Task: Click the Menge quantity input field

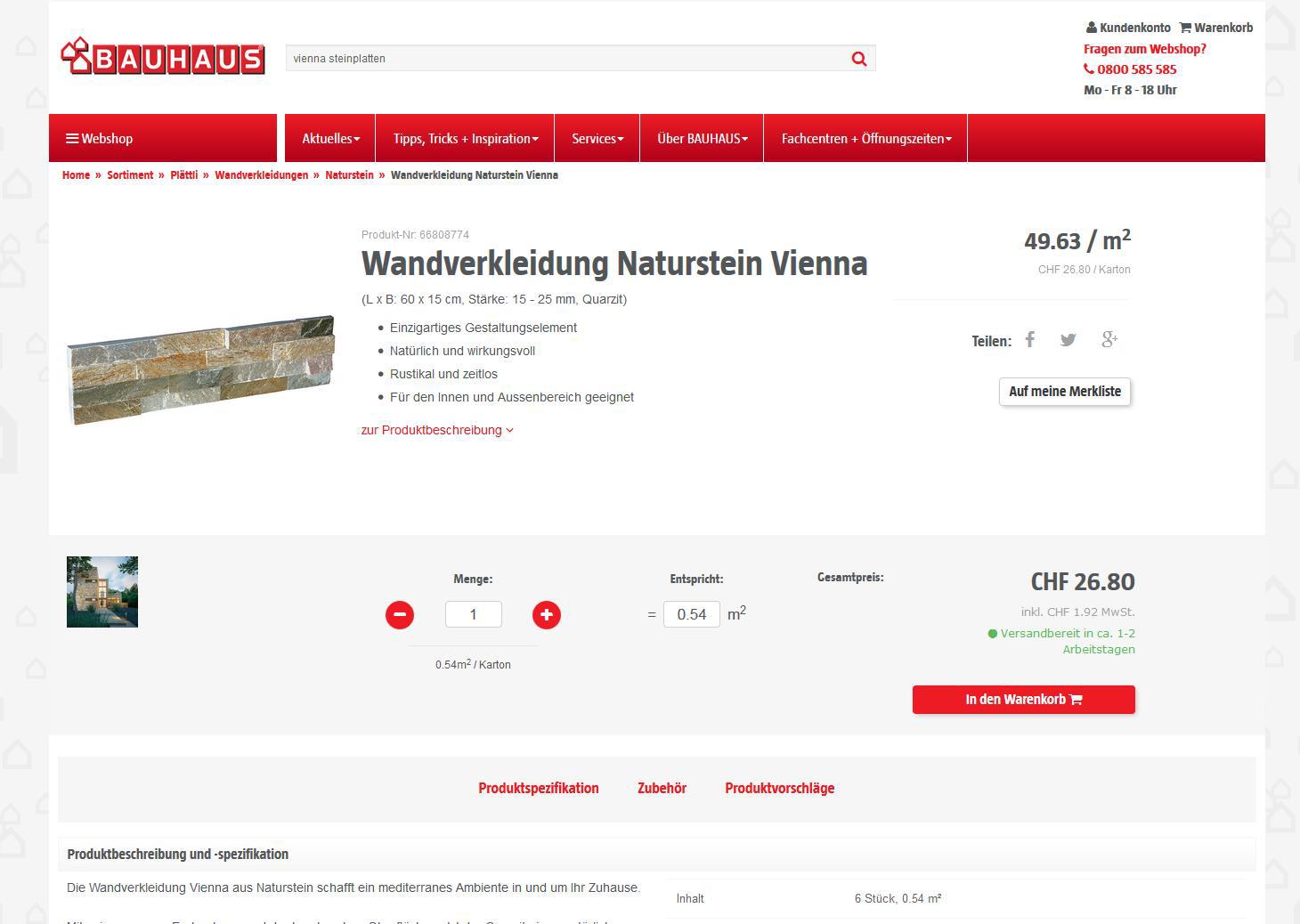Action: 474,614
